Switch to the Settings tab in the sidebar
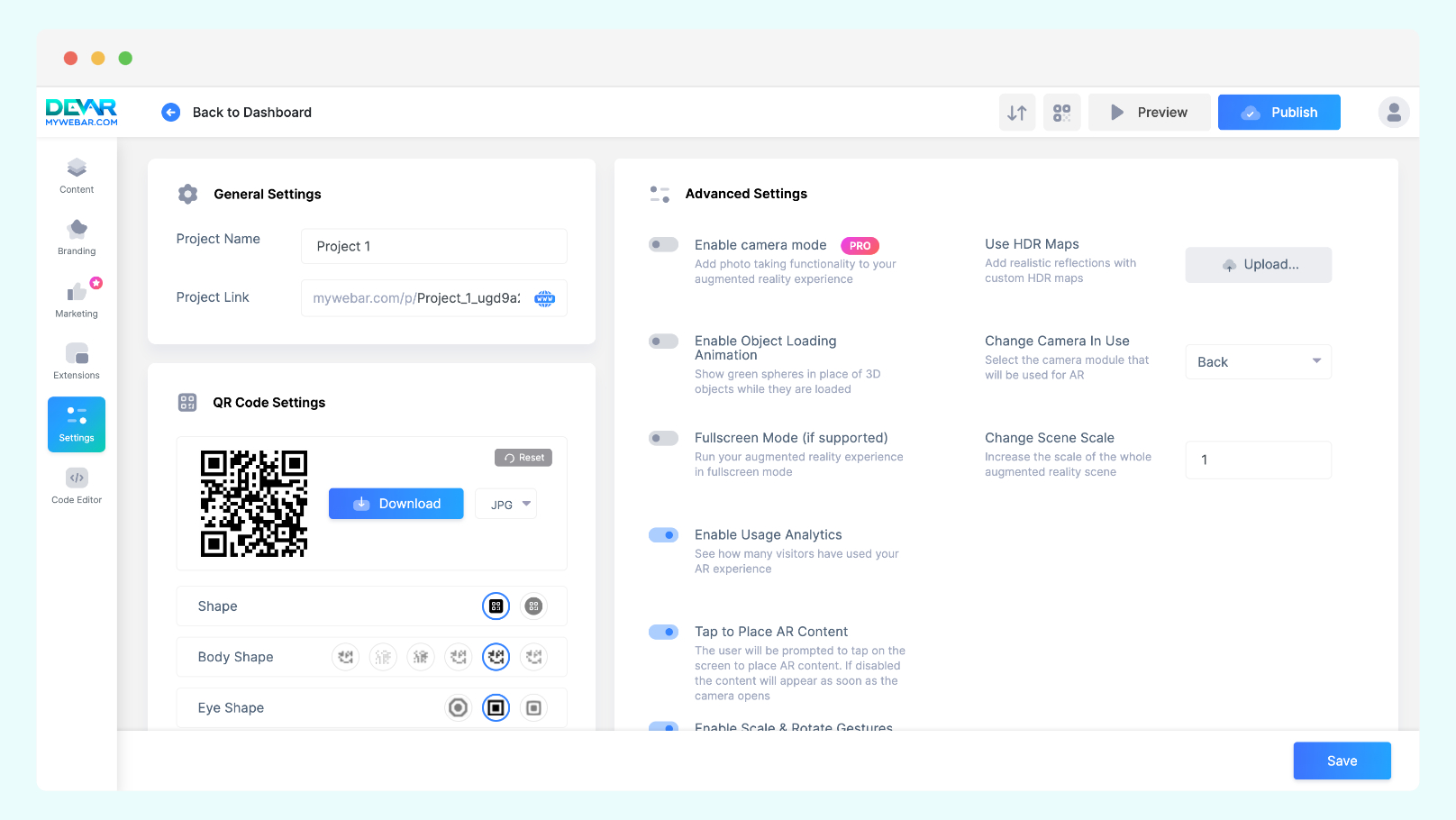The image size is (1456, 820). click(x=76, y=424)
